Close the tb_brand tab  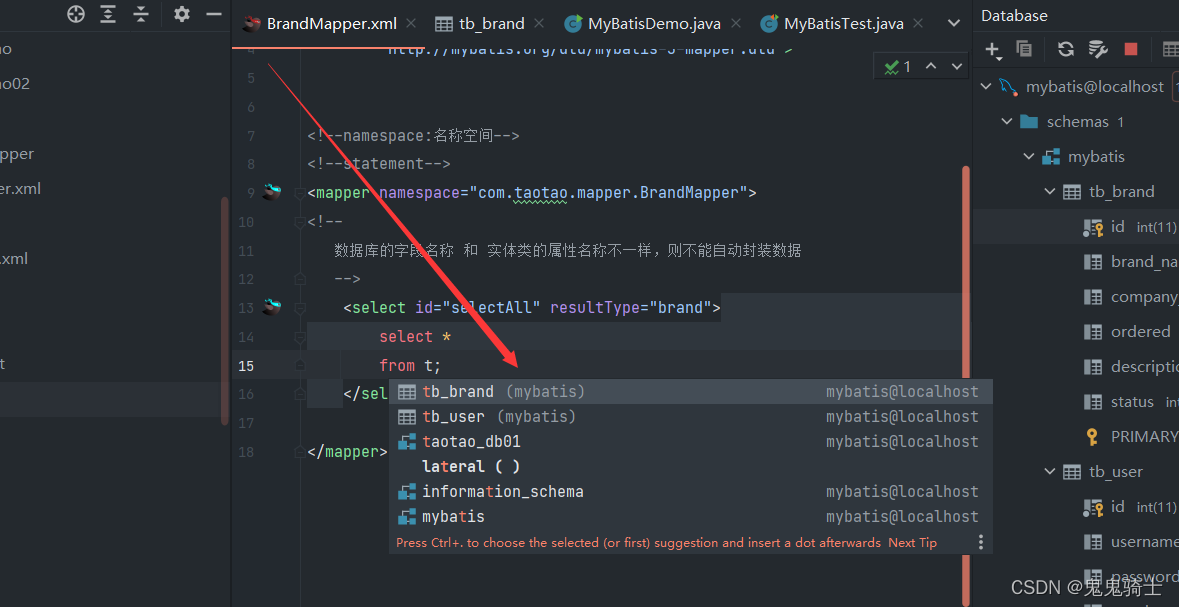(538, 23)
